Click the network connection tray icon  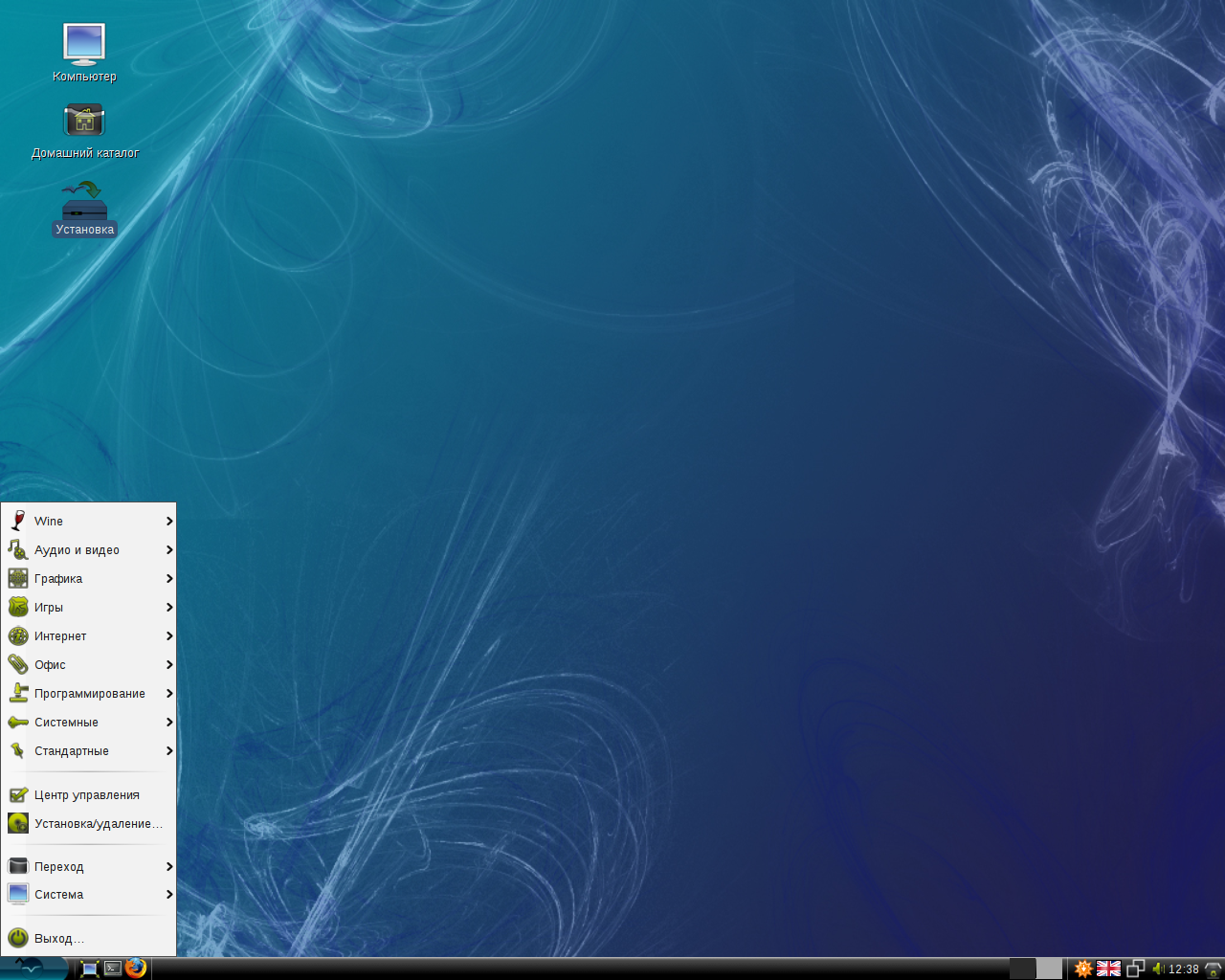pos(1136,969)
